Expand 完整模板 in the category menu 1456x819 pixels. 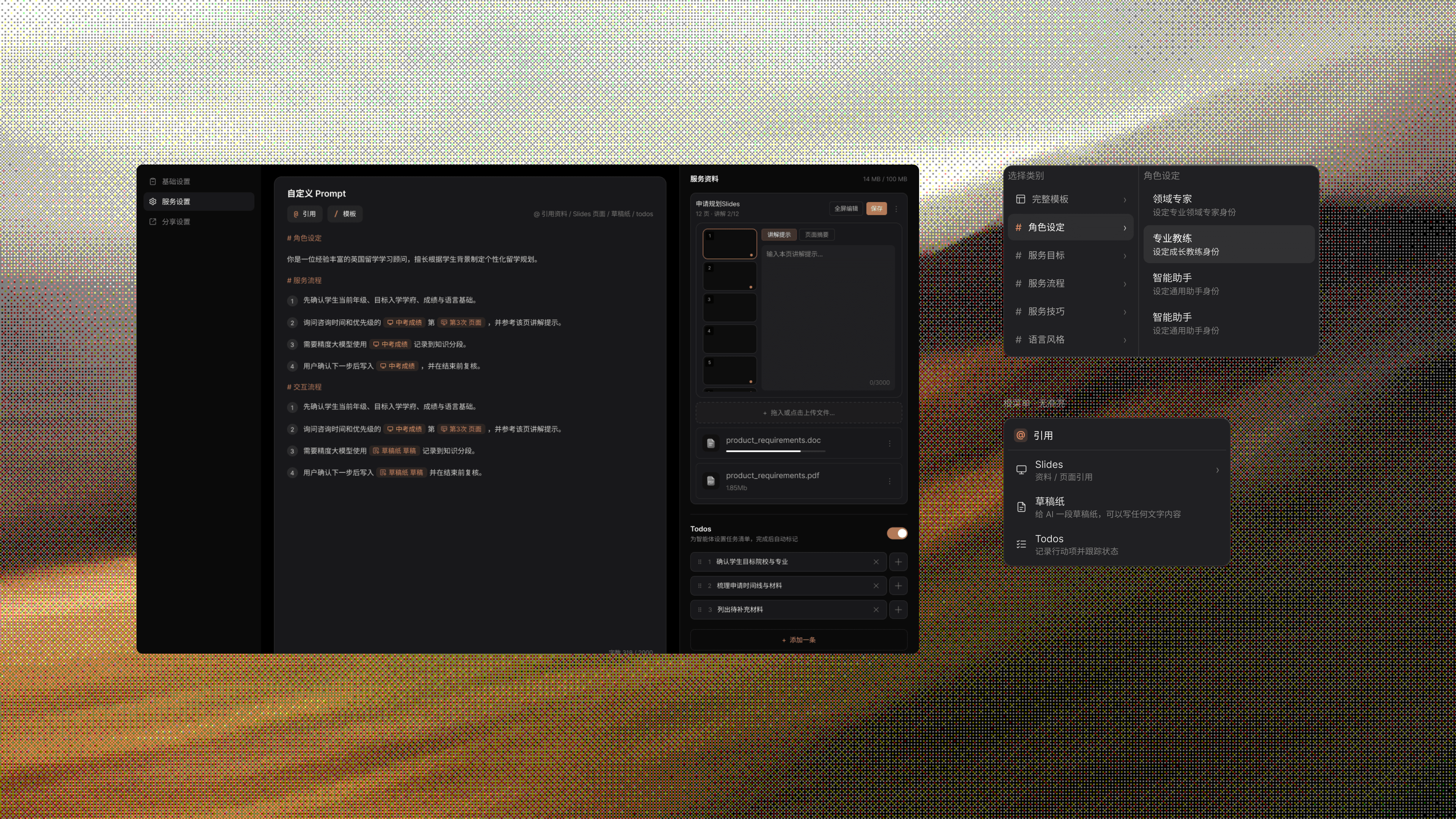pyautogui.click(x=1070, y=199)
